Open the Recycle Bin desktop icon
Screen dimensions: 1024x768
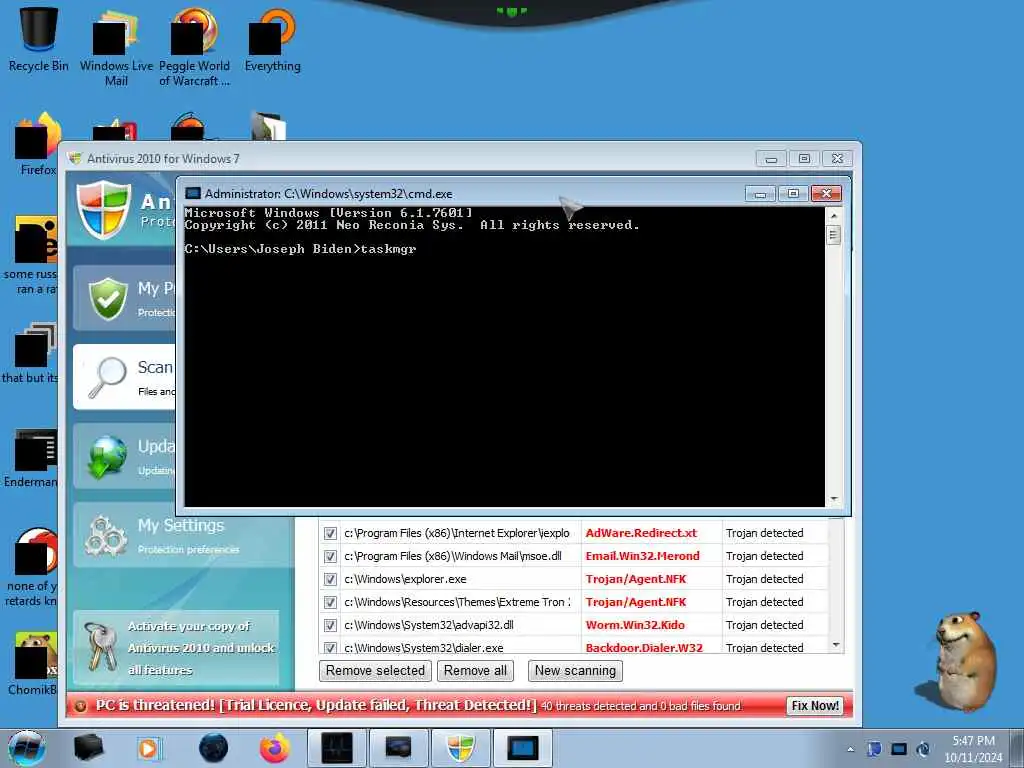click(38, 39)
